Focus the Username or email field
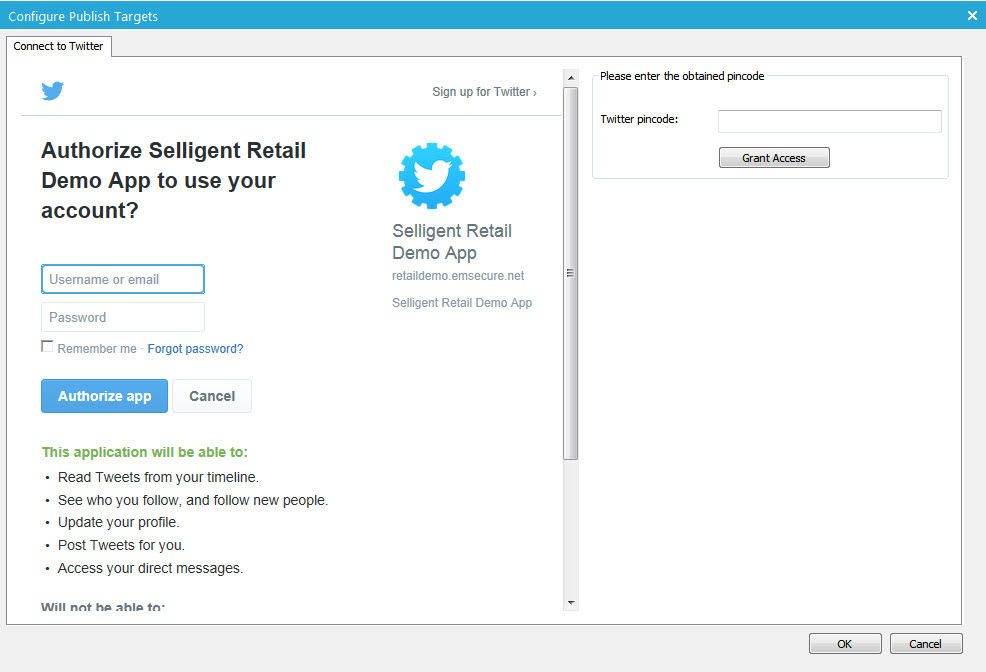 coord(123,279)
